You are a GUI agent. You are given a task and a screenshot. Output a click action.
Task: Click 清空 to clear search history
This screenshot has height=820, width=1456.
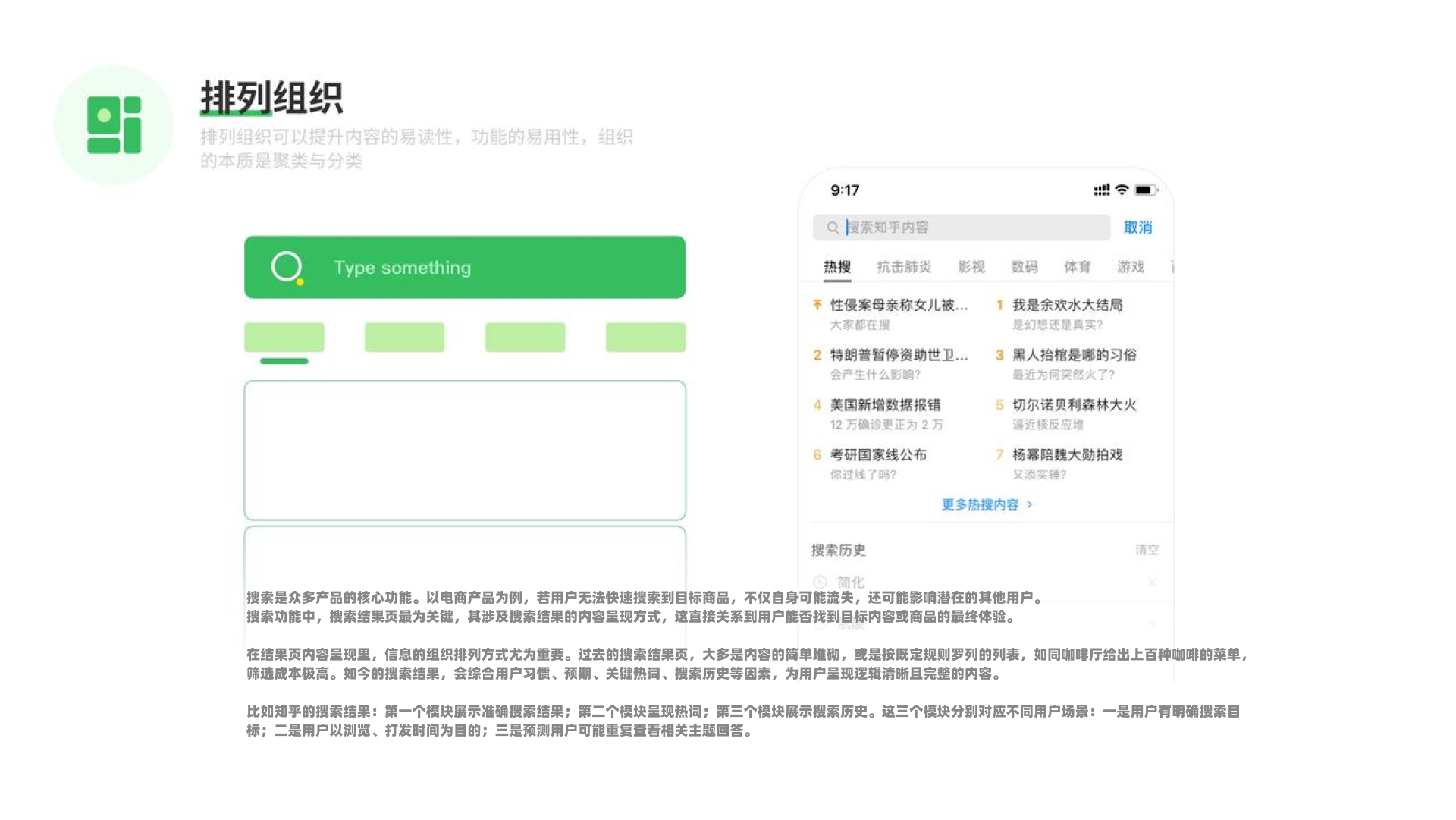pyautogui.click(x=1147, y=551)
